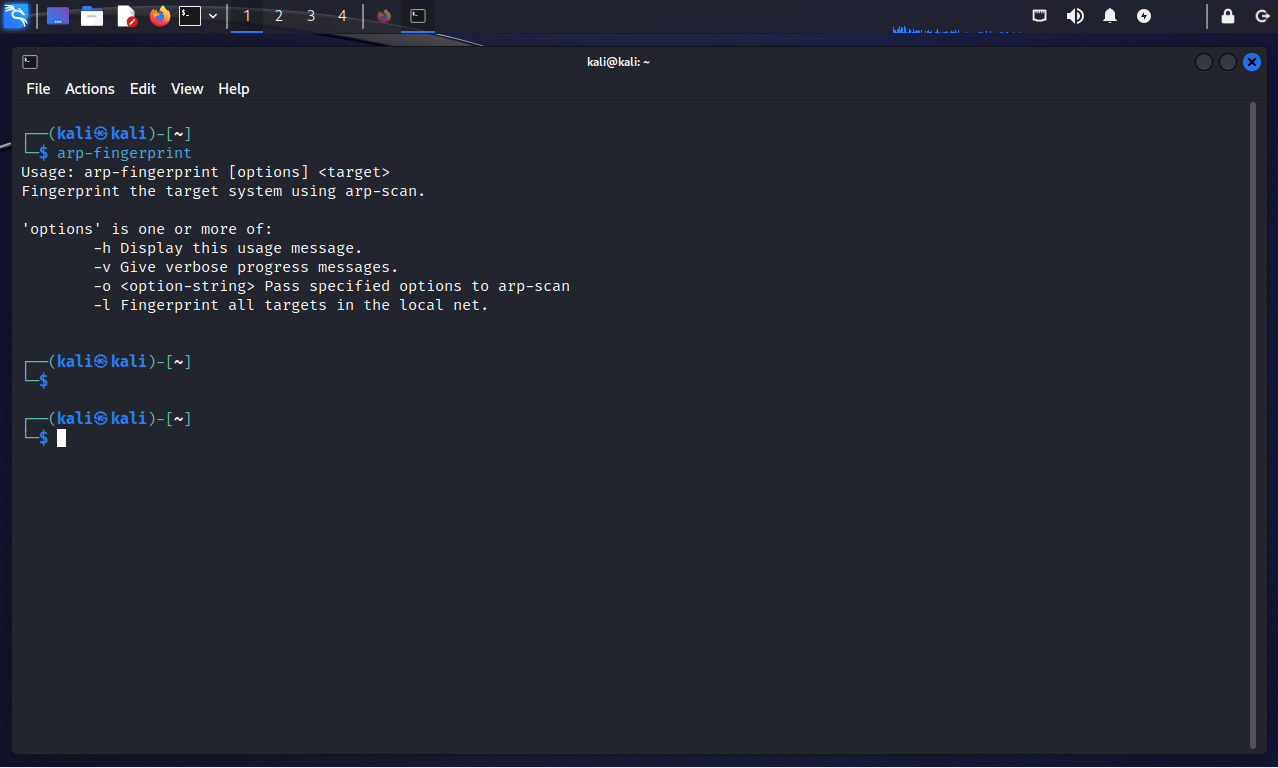
Task: Click the volume speaker icon
Action: [1075, 16]
